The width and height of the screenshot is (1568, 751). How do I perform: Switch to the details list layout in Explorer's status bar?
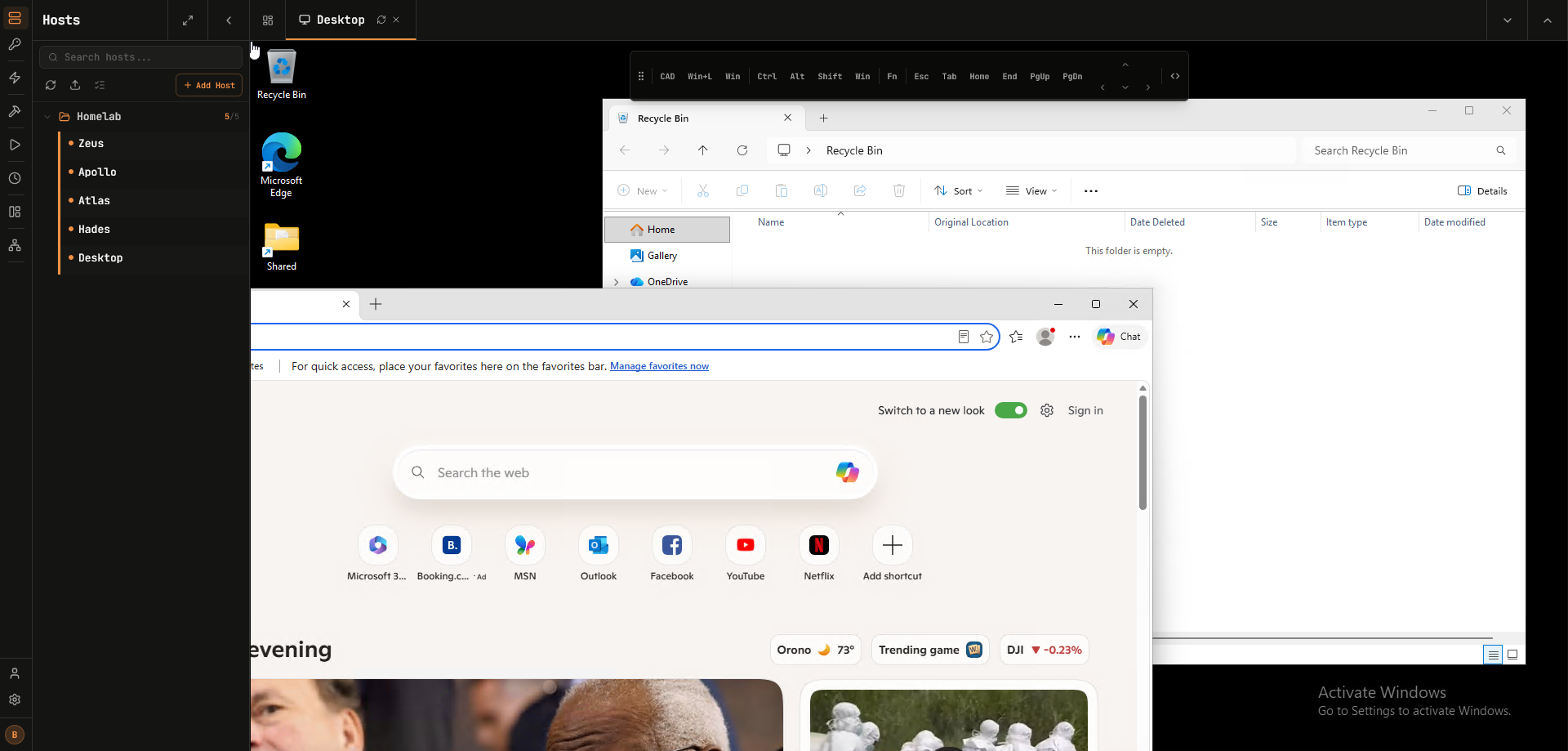(1493, 655)
